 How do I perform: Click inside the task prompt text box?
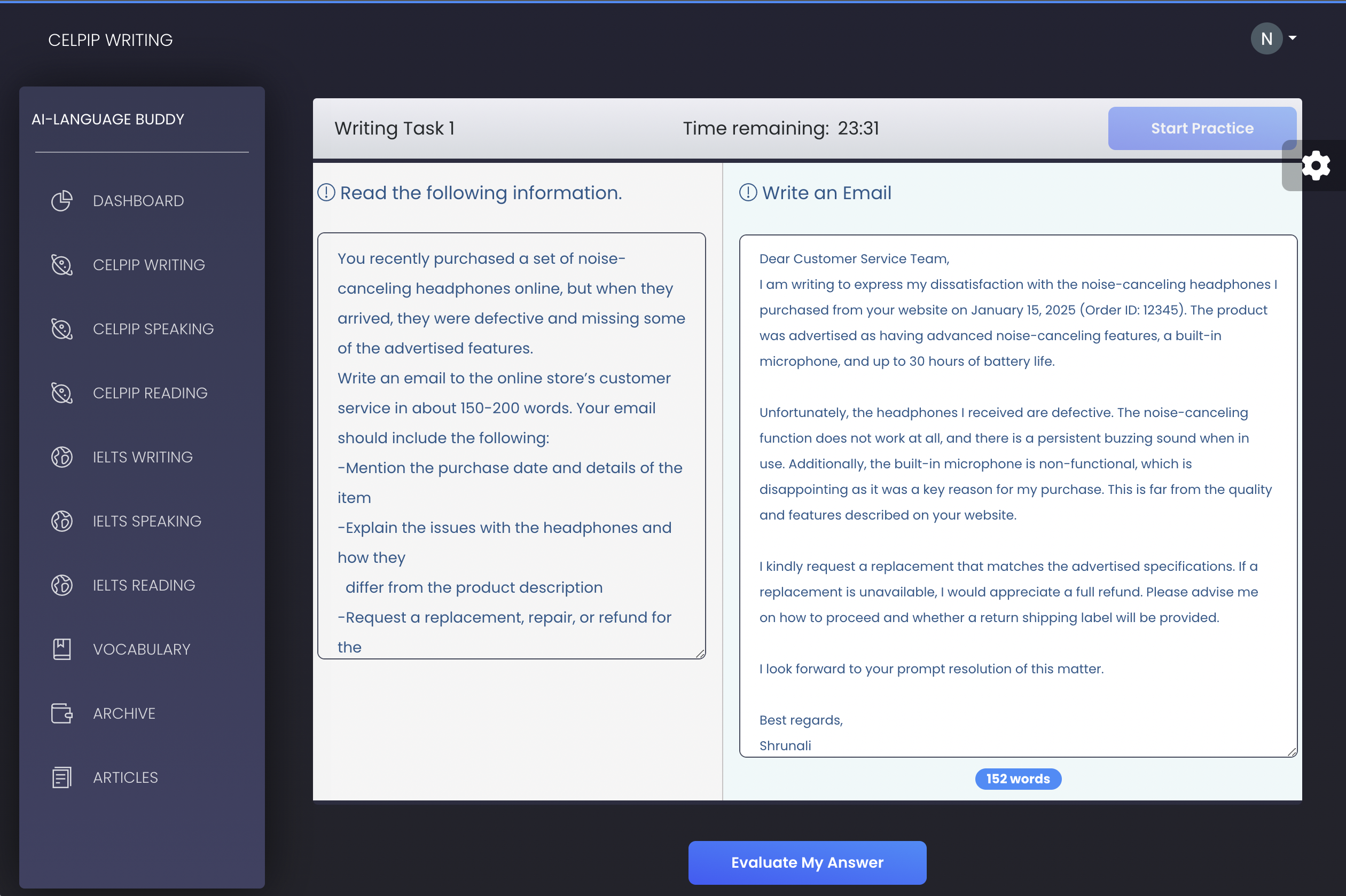click(x=512, y=446)
